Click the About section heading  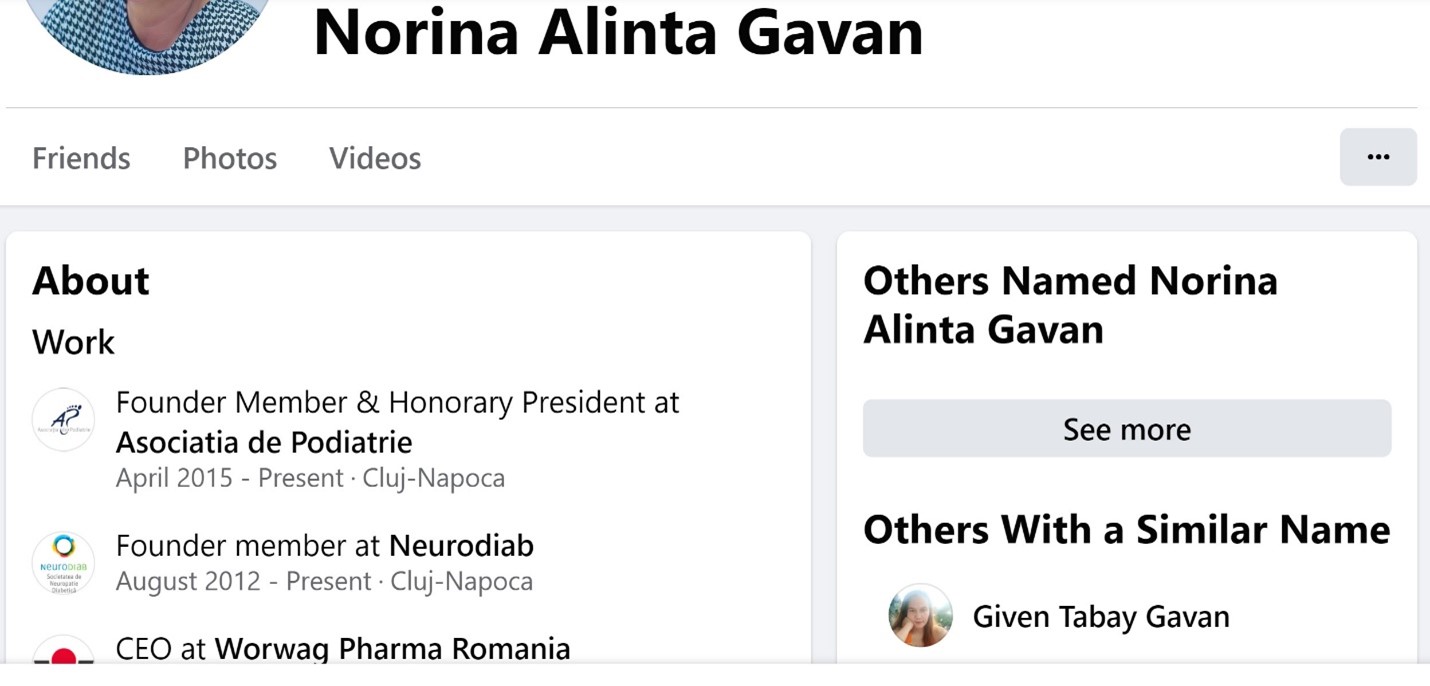coord(91,281)
